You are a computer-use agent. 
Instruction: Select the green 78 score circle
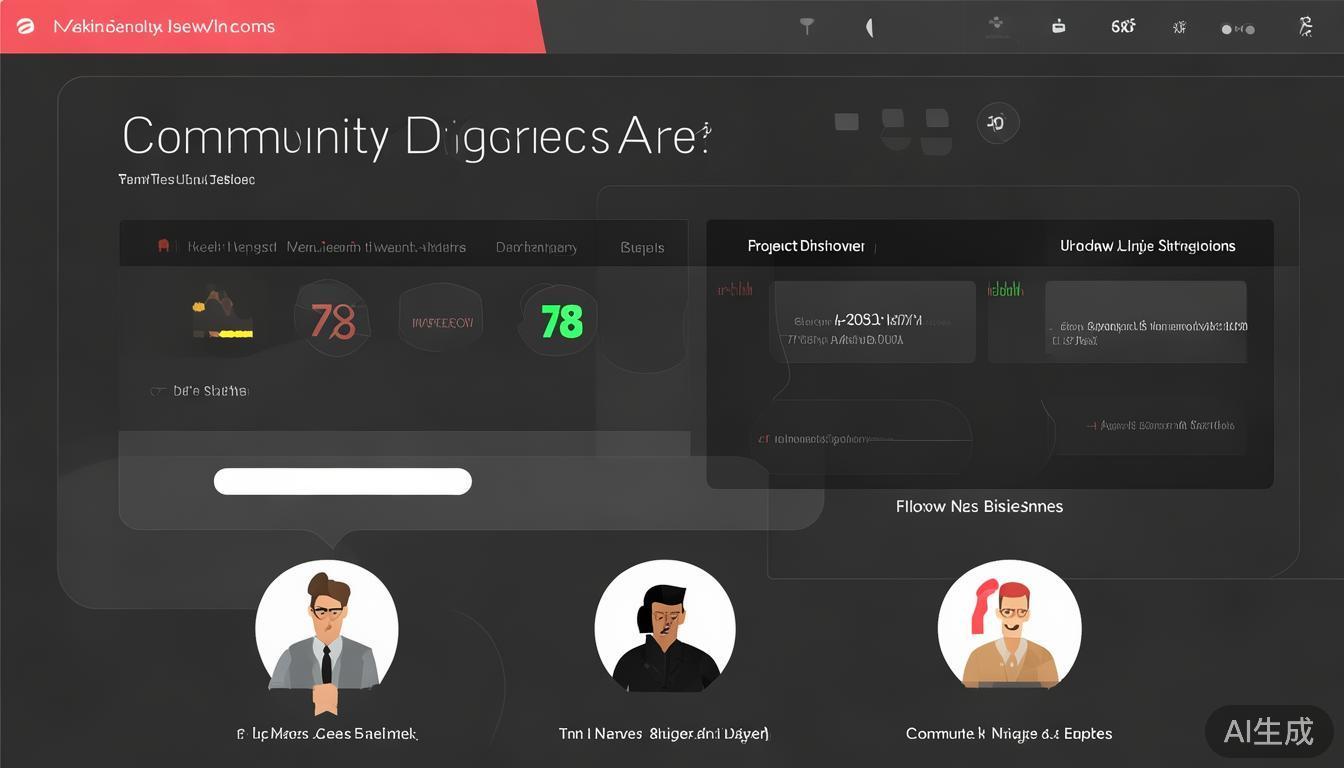pos(561,321)
